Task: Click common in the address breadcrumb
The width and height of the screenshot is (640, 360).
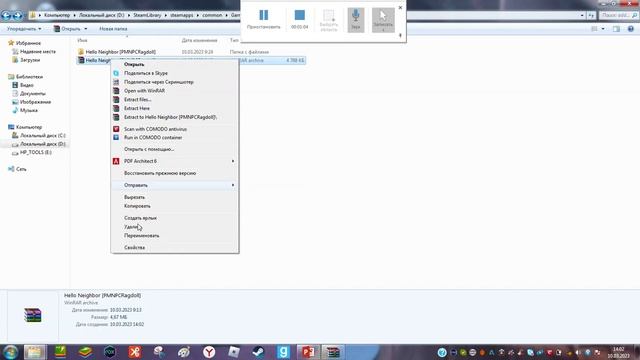Action: [x=212, y=15]
